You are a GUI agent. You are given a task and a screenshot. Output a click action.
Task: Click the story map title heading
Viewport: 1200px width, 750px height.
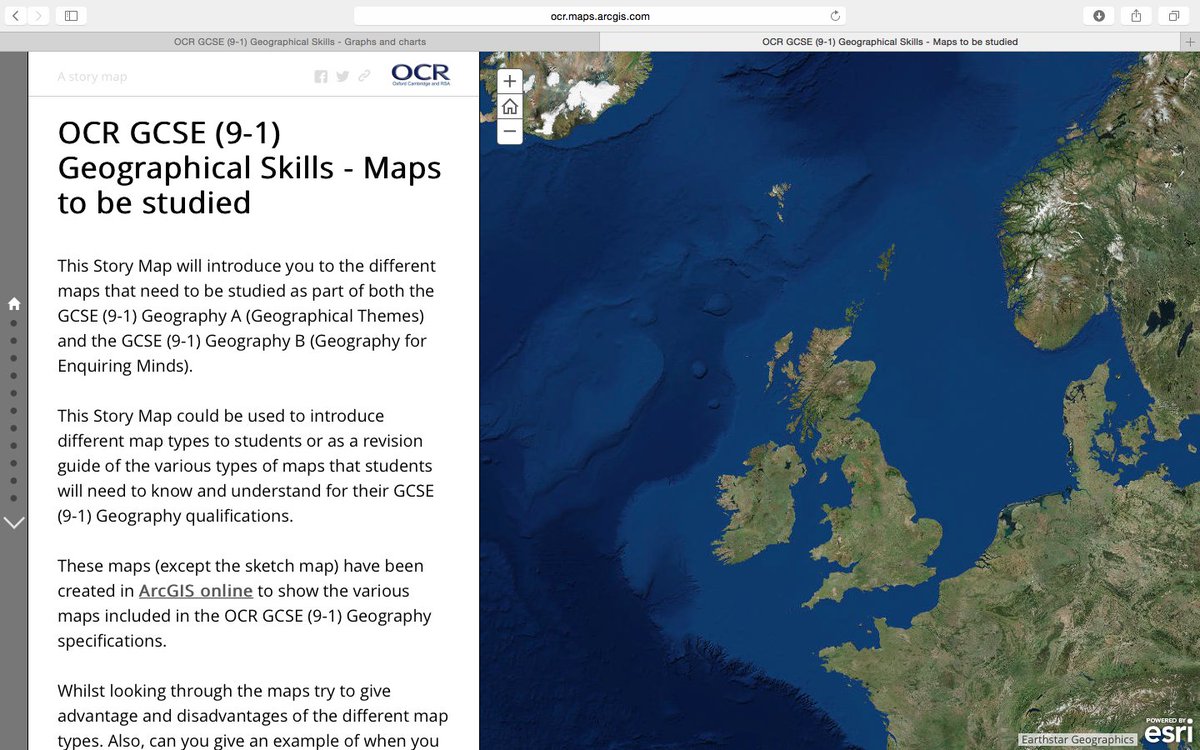[x=249, y=168]
